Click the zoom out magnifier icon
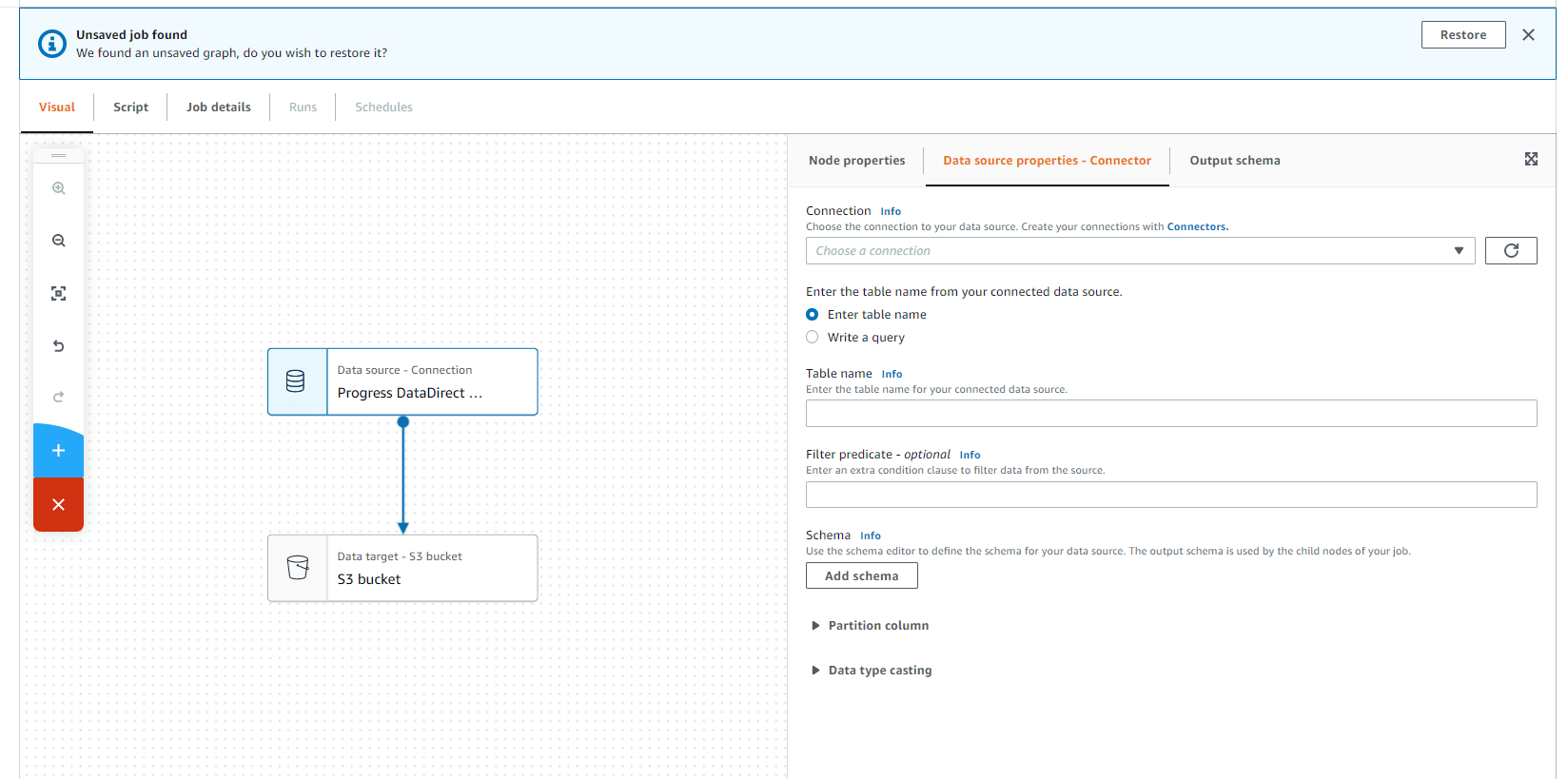This screenshot has width=1568, height=779. (58, 241)
